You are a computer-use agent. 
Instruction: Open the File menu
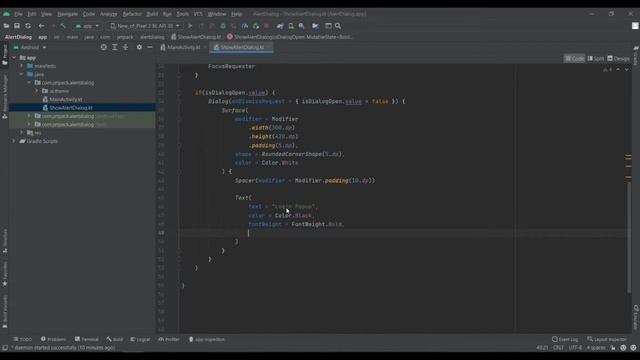pos(18,14)
